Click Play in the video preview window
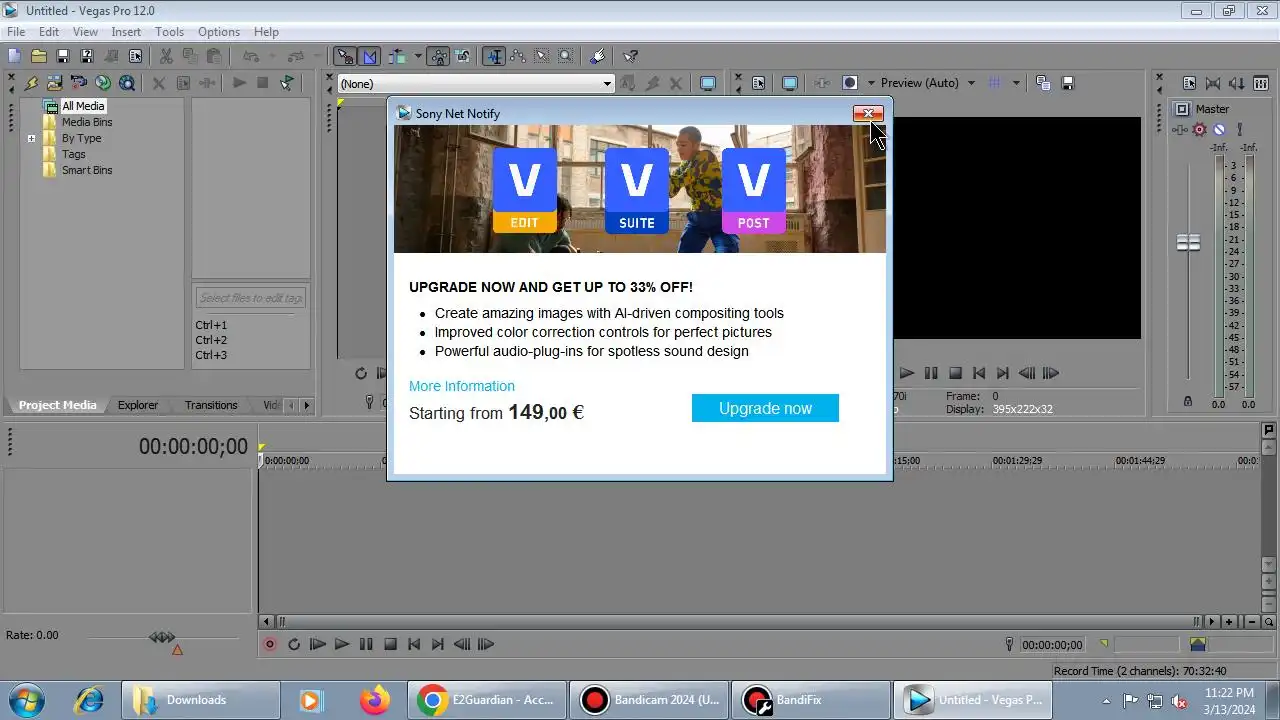The height and width of the screenshot is (720, 1280). click(x=906, y=373)
